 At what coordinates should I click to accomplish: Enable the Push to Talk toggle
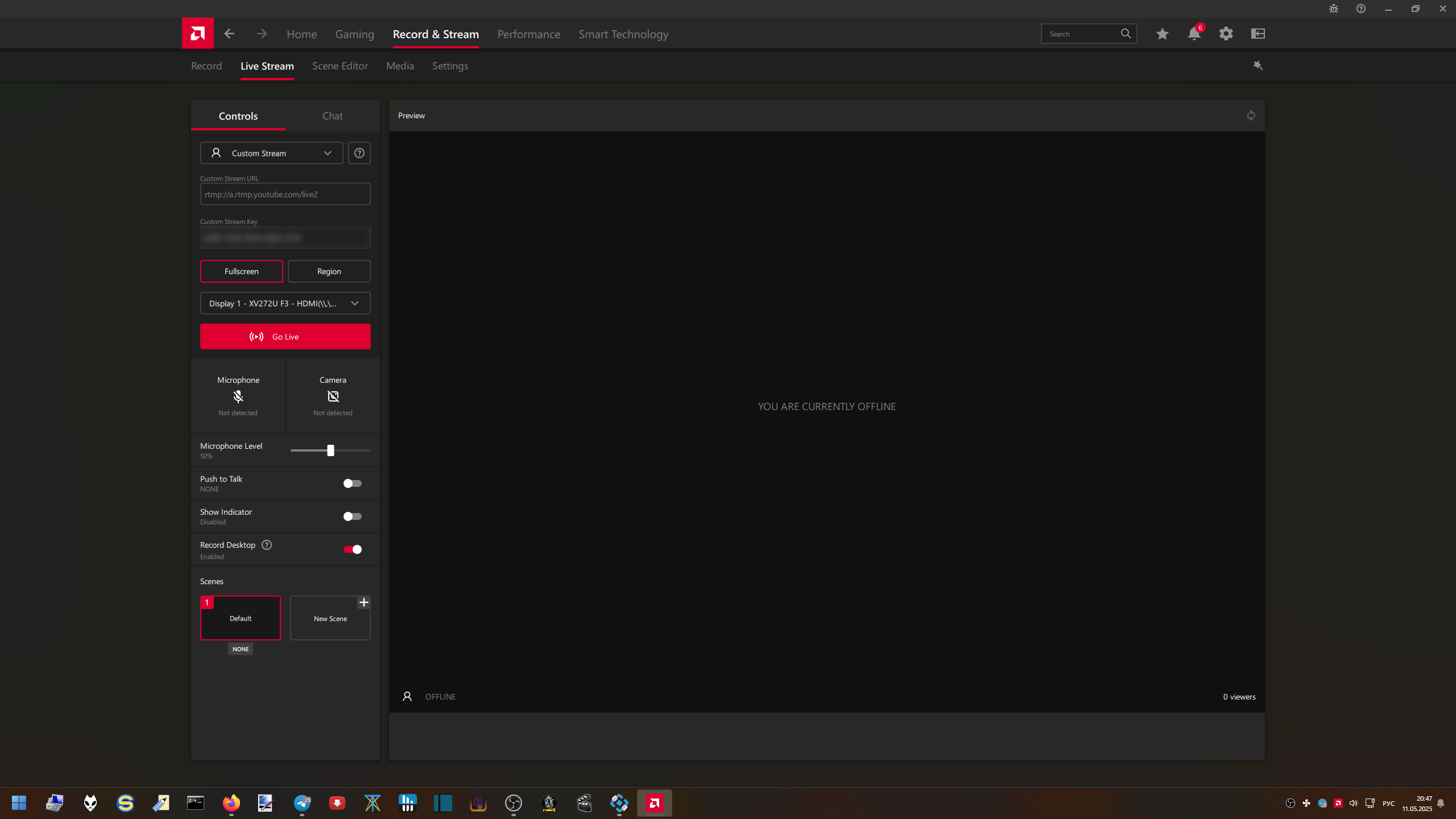pyautogui.click(x=352, y=483)
